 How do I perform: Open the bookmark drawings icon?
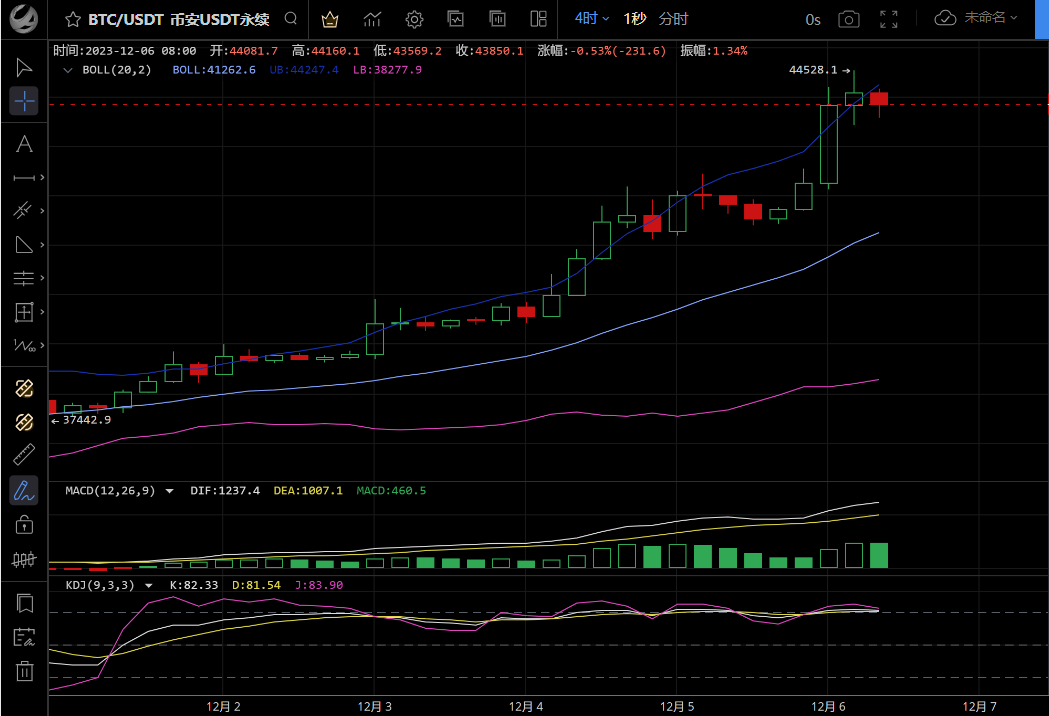pos(25,604)
